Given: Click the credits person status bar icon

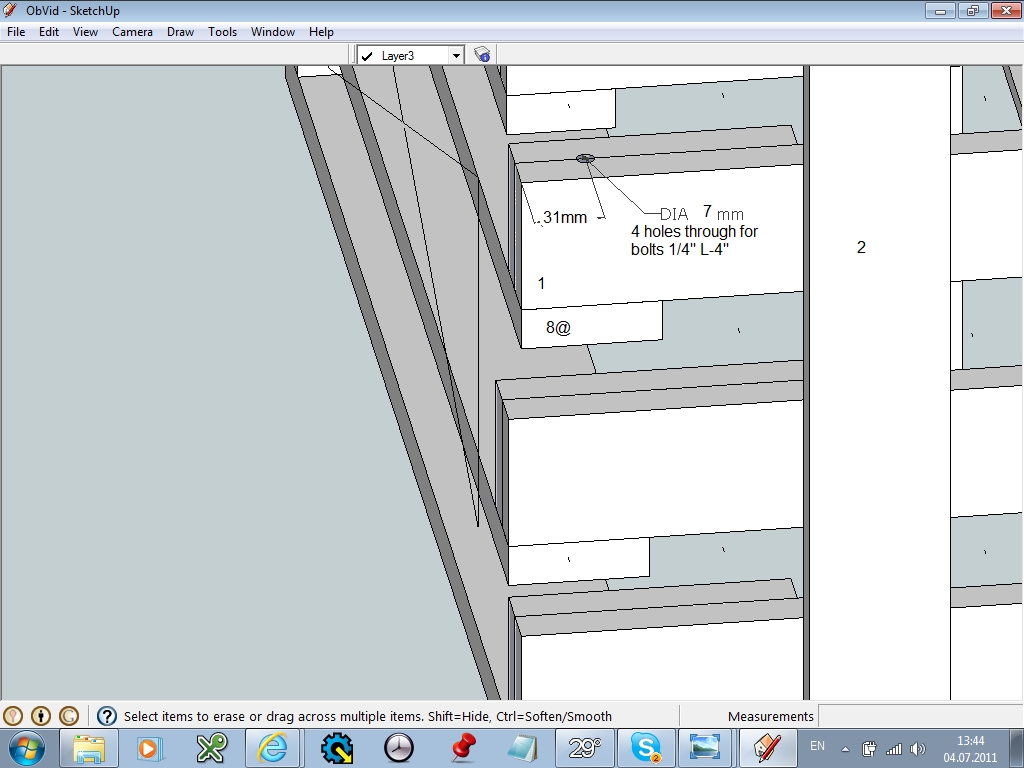Looking at the screenshot, I should click(40, 716).
